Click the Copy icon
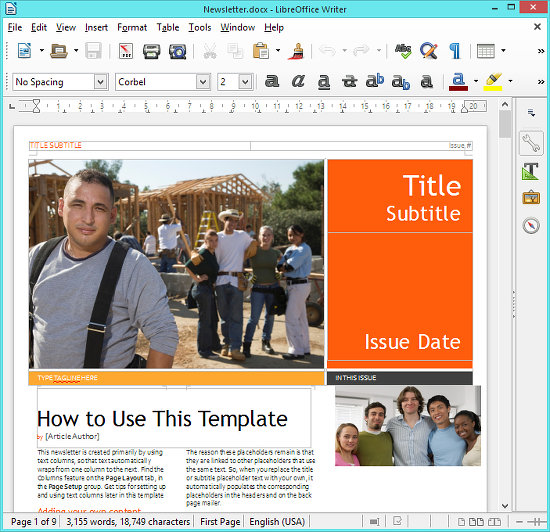Screen dimensions: 550x532 click(x=235, y=51)
